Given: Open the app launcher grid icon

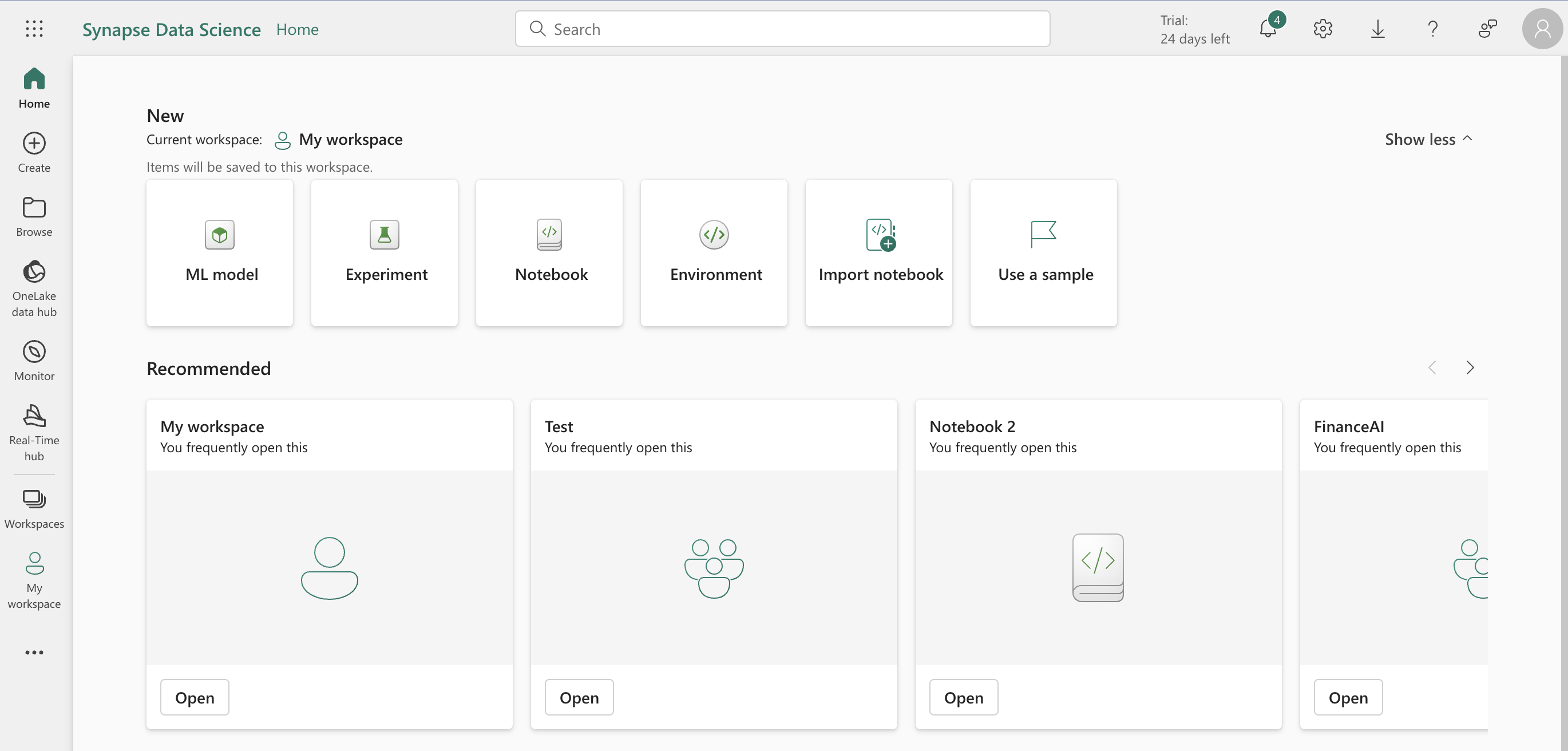Looking at the screenshot, I should (x=34, y=29).
